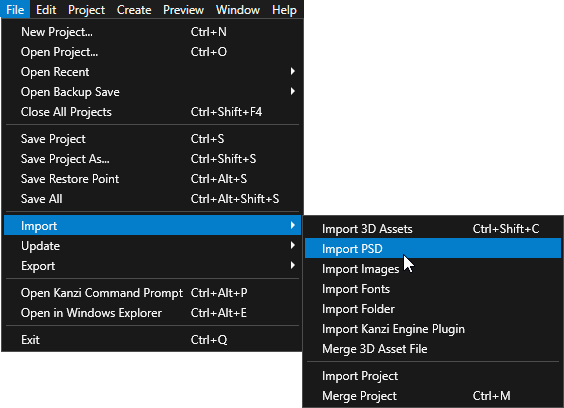Expand the Export submenu
The image size is (564, 408).
point(153,266)
